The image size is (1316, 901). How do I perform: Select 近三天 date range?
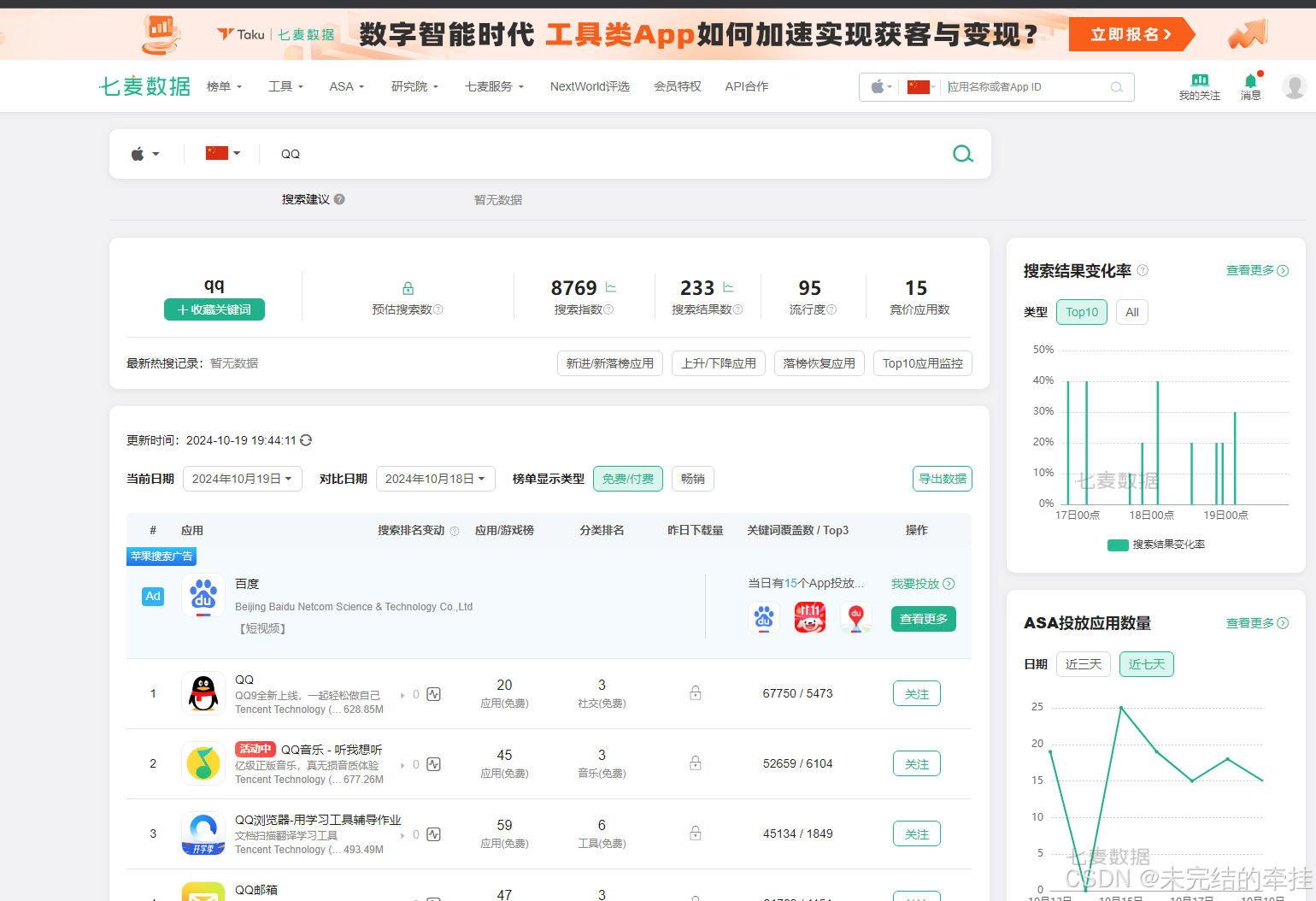(x=1084, y=664)
